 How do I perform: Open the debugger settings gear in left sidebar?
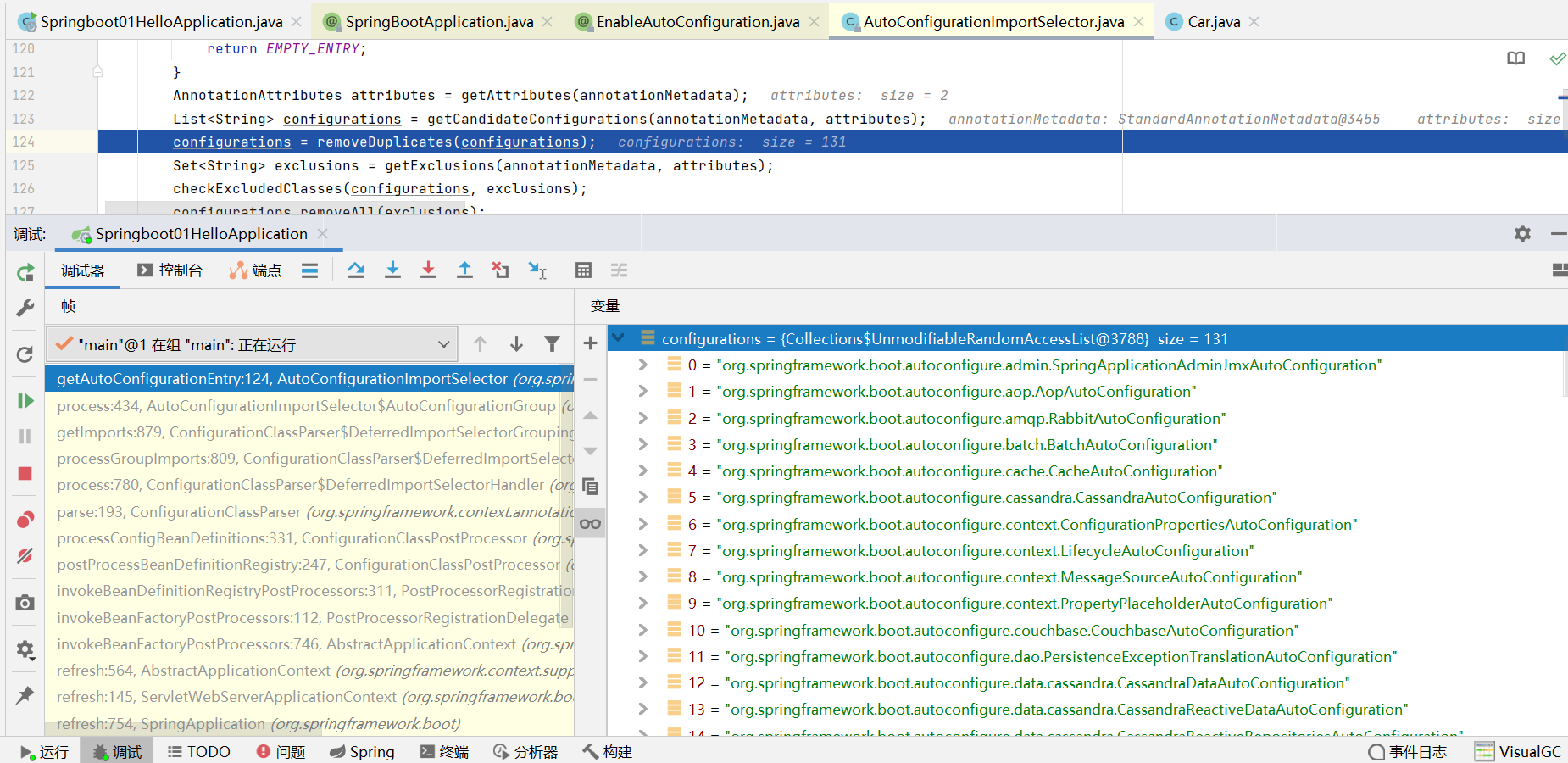click(x=25, y=650)
